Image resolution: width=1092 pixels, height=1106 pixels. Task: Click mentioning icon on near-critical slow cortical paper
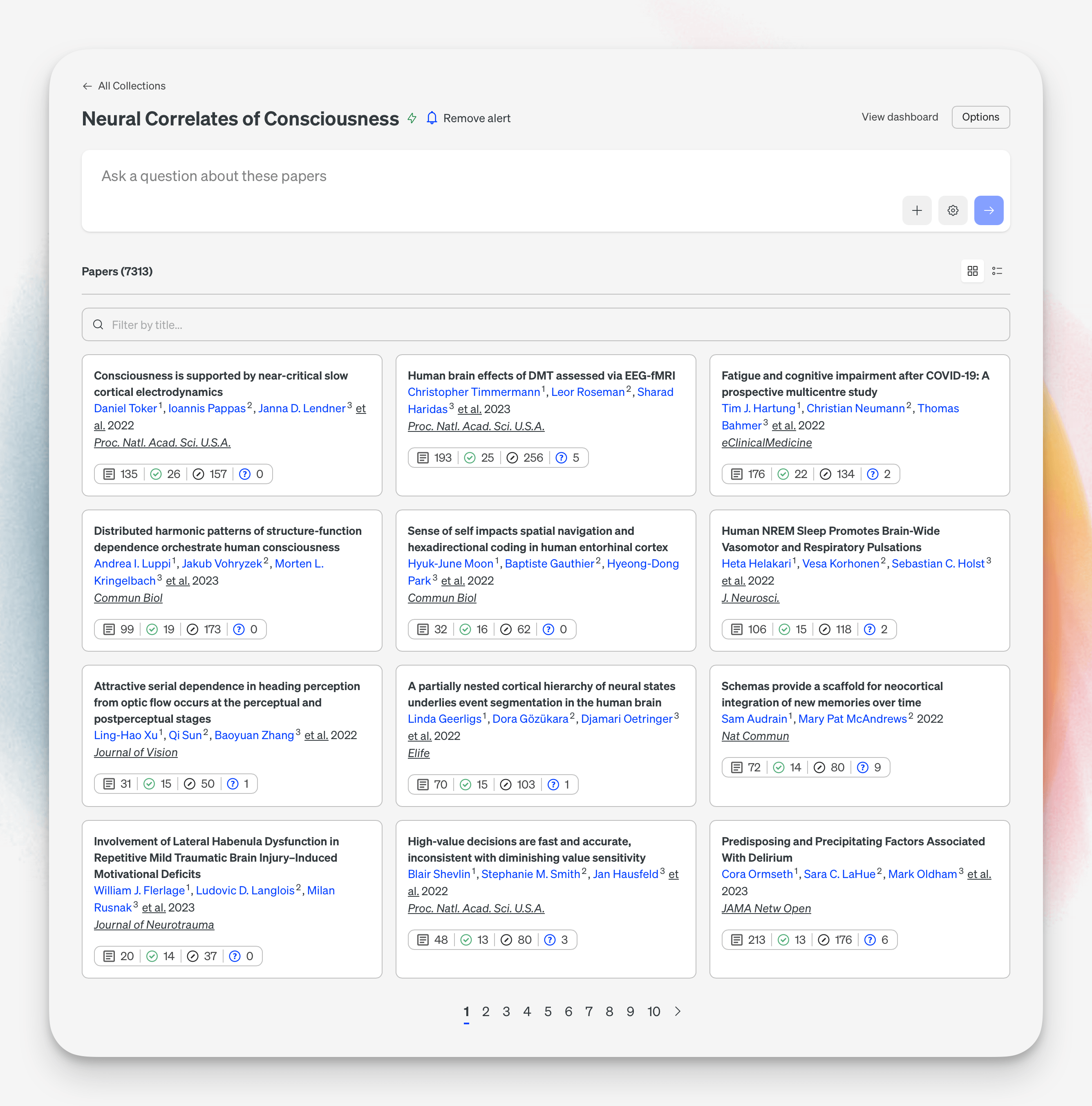coord(198,474)
